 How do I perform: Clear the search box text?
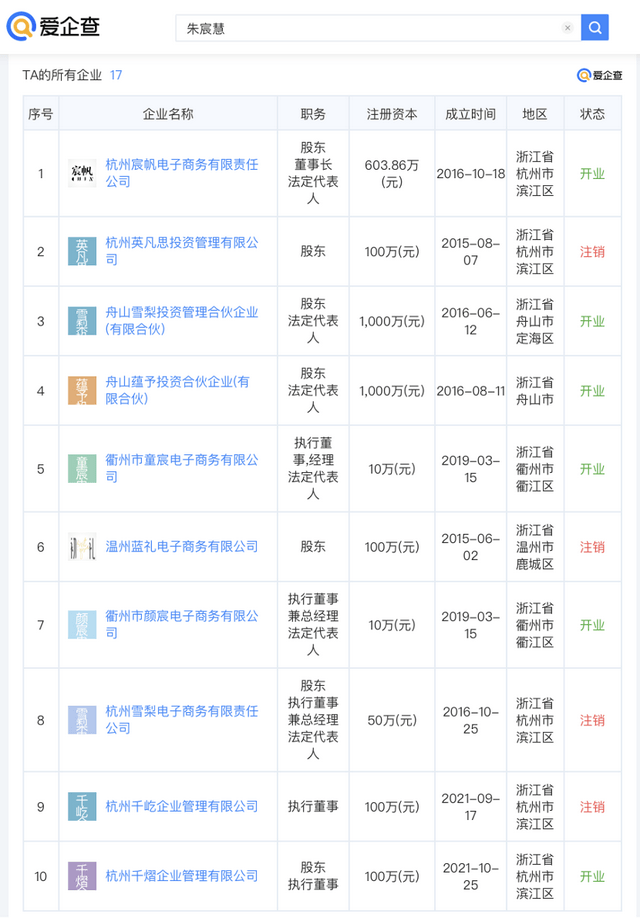567,28
